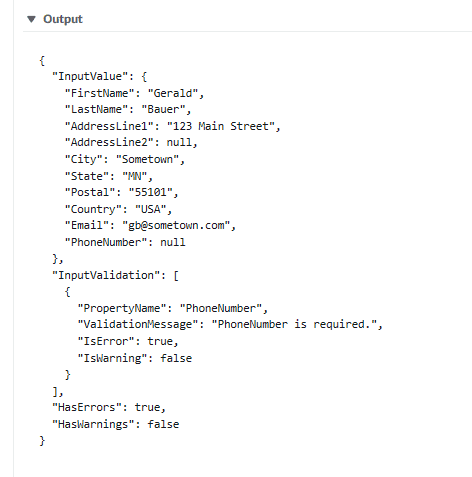The image size is (472, 477).
Task: Collapse the Output section triangle
Action: [31, 19]
